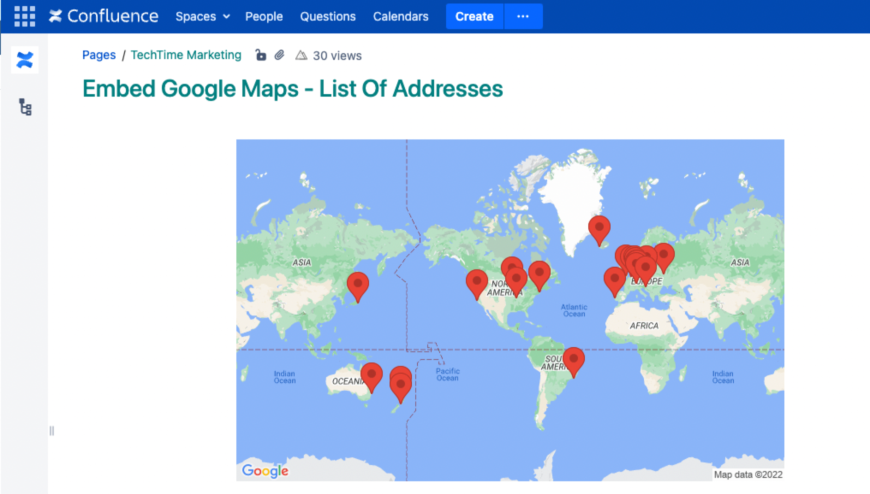Screen dimensions: 870x494
Task: Click the Confluence logo
Action: coord(103,16)
